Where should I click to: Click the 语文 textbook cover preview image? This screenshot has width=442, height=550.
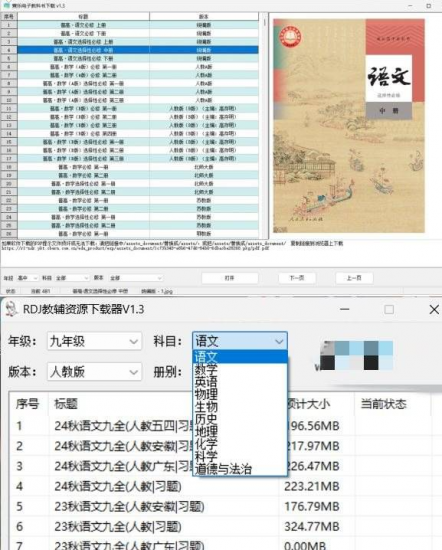pyautogui.click(x=349, y=126)
